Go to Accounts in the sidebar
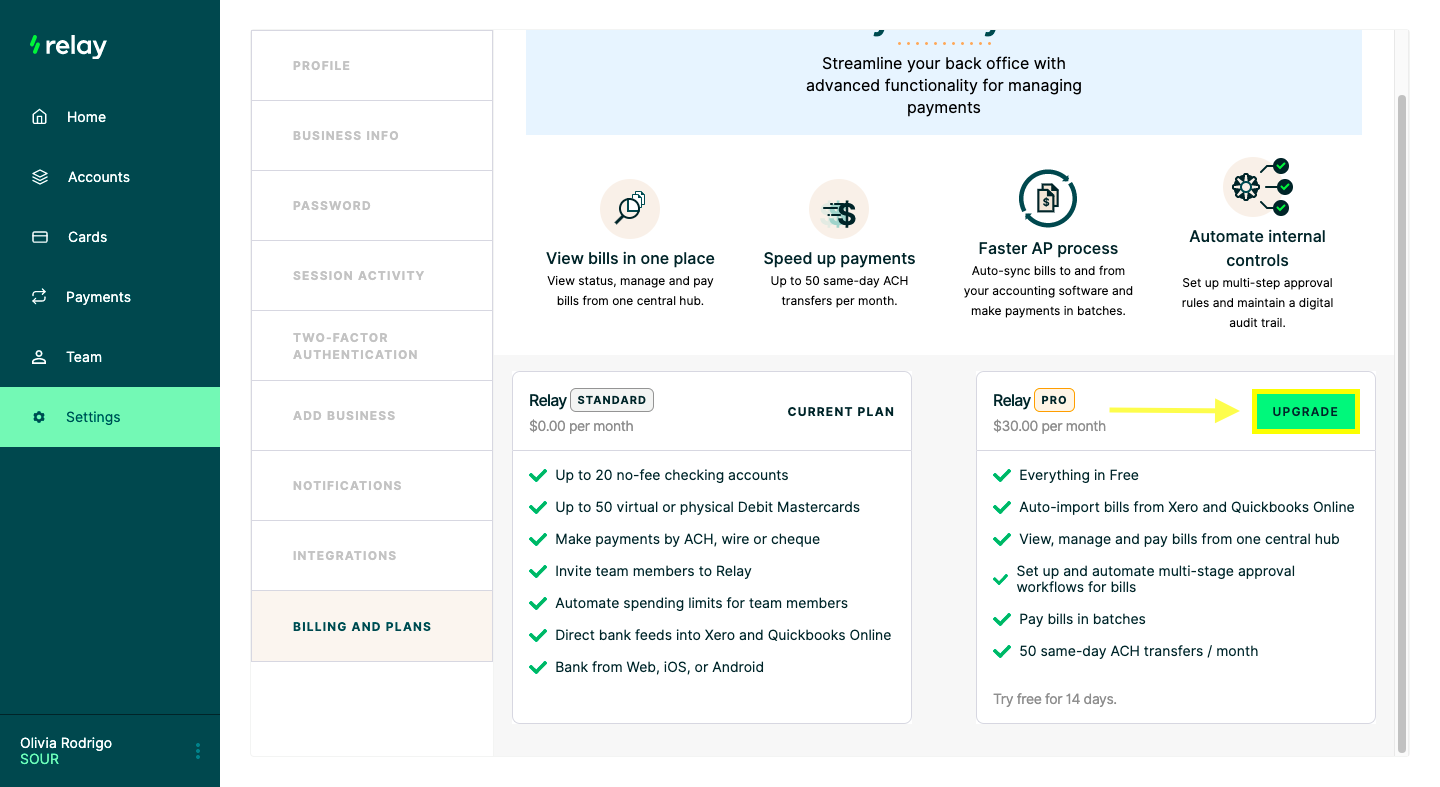 pyautogui.click(x=110, y=177)
